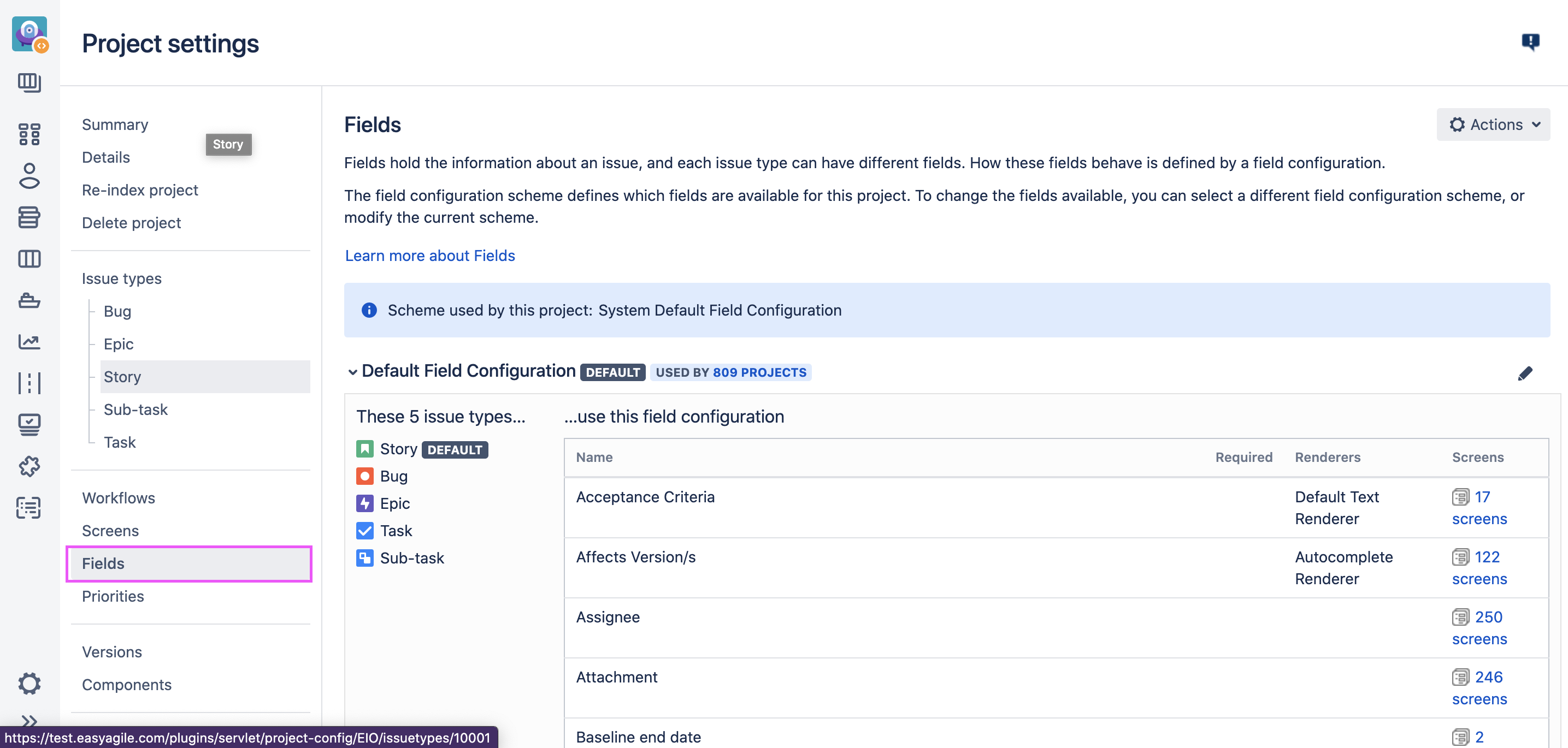1568x748 pixels.
Task: Click the 809 PROJECTS usage badge
Action: (x=759, y=372)
